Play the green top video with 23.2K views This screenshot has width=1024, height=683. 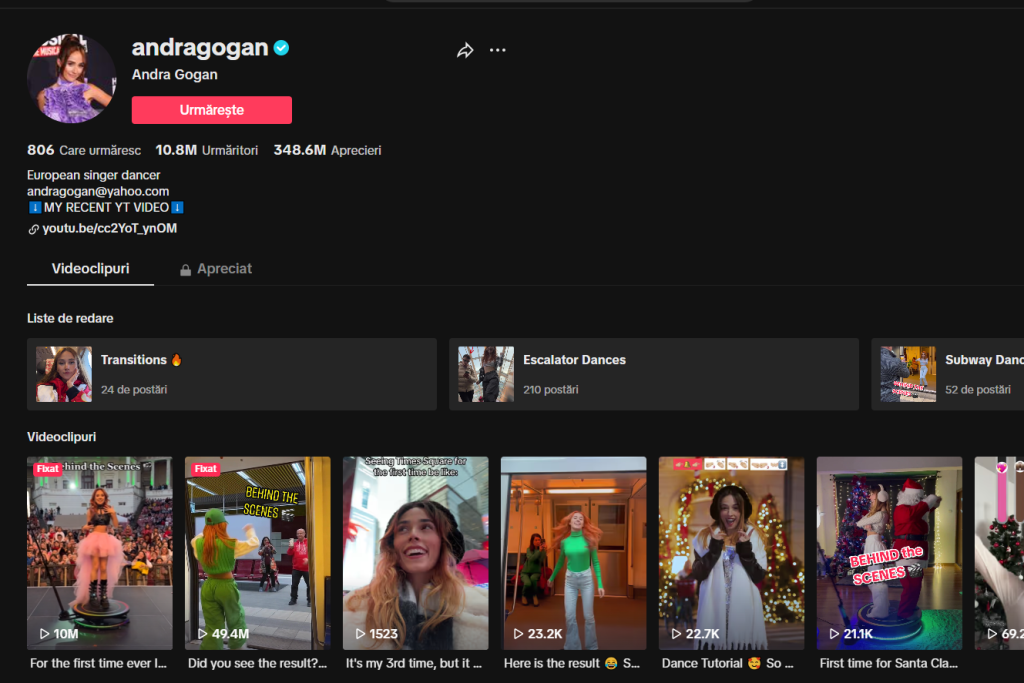(x=573, y=553)
